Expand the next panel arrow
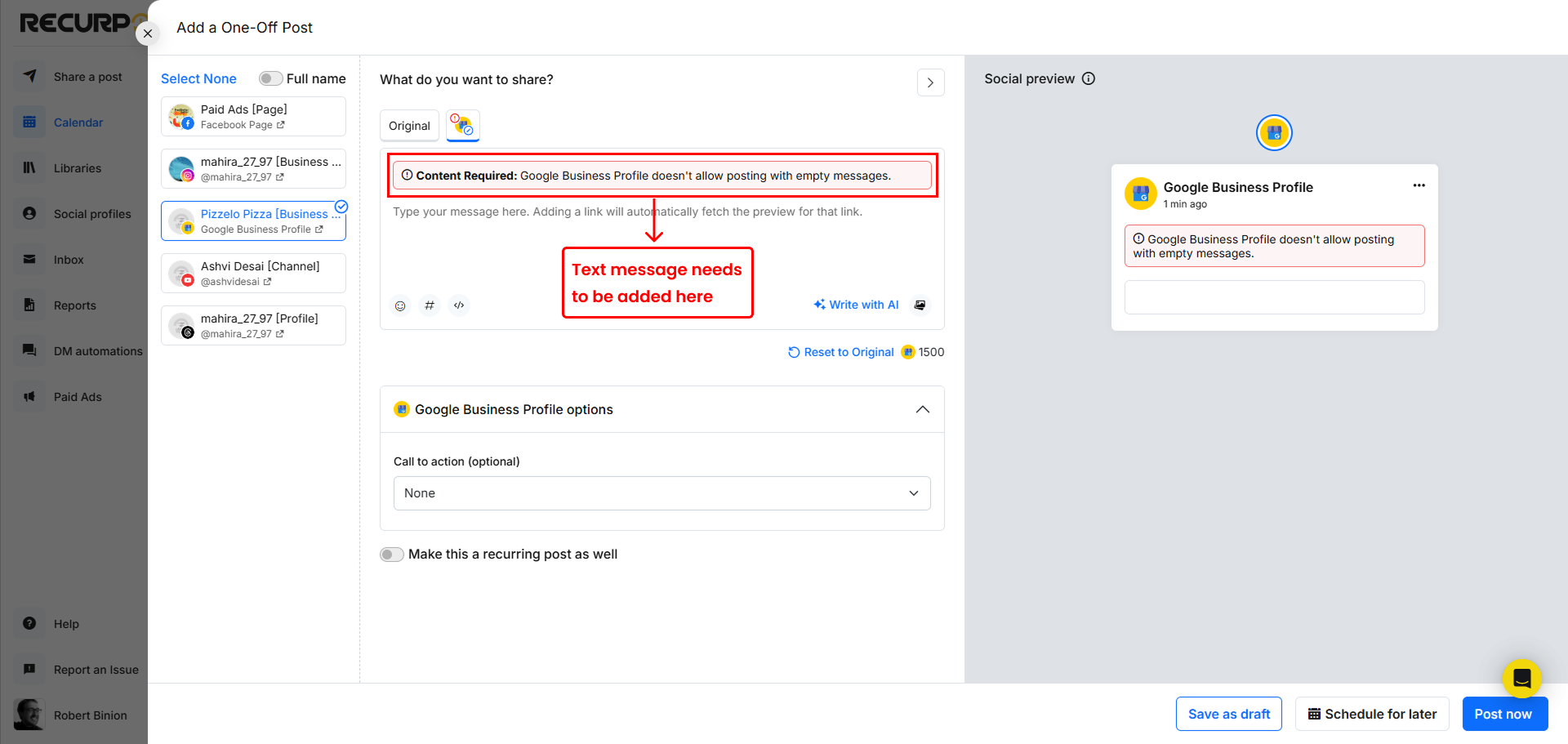The image size is (1568, 744). click(x=930, y=82)
